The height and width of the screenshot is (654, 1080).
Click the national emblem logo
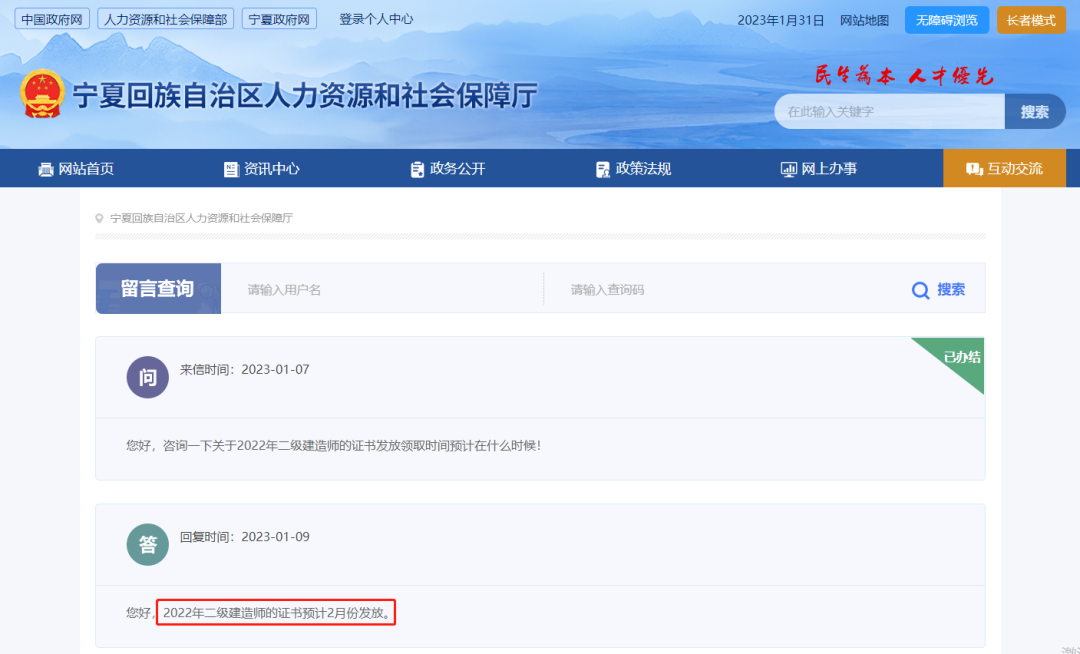[41, 94]
